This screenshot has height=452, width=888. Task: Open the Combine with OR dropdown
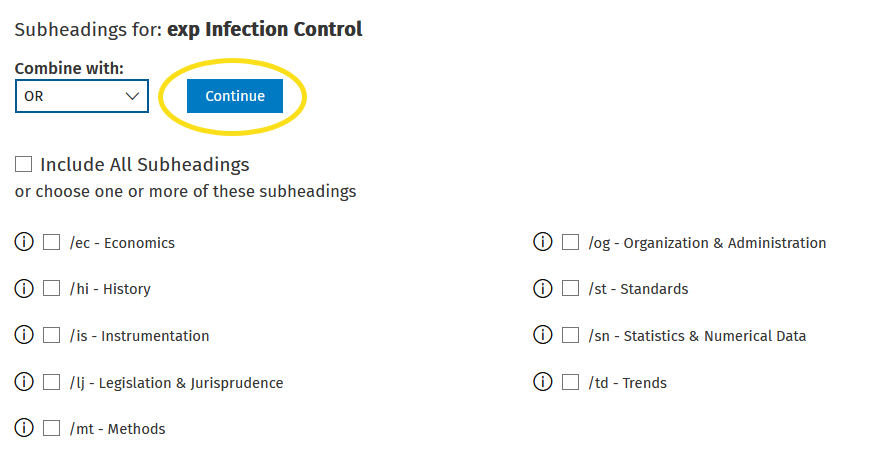coord(82,96)
